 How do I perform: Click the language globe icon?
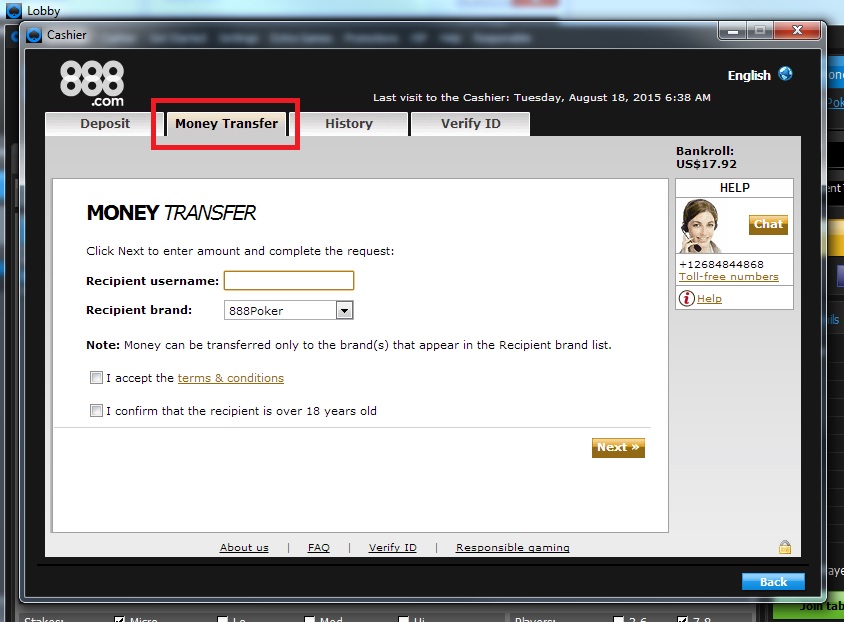785,74
